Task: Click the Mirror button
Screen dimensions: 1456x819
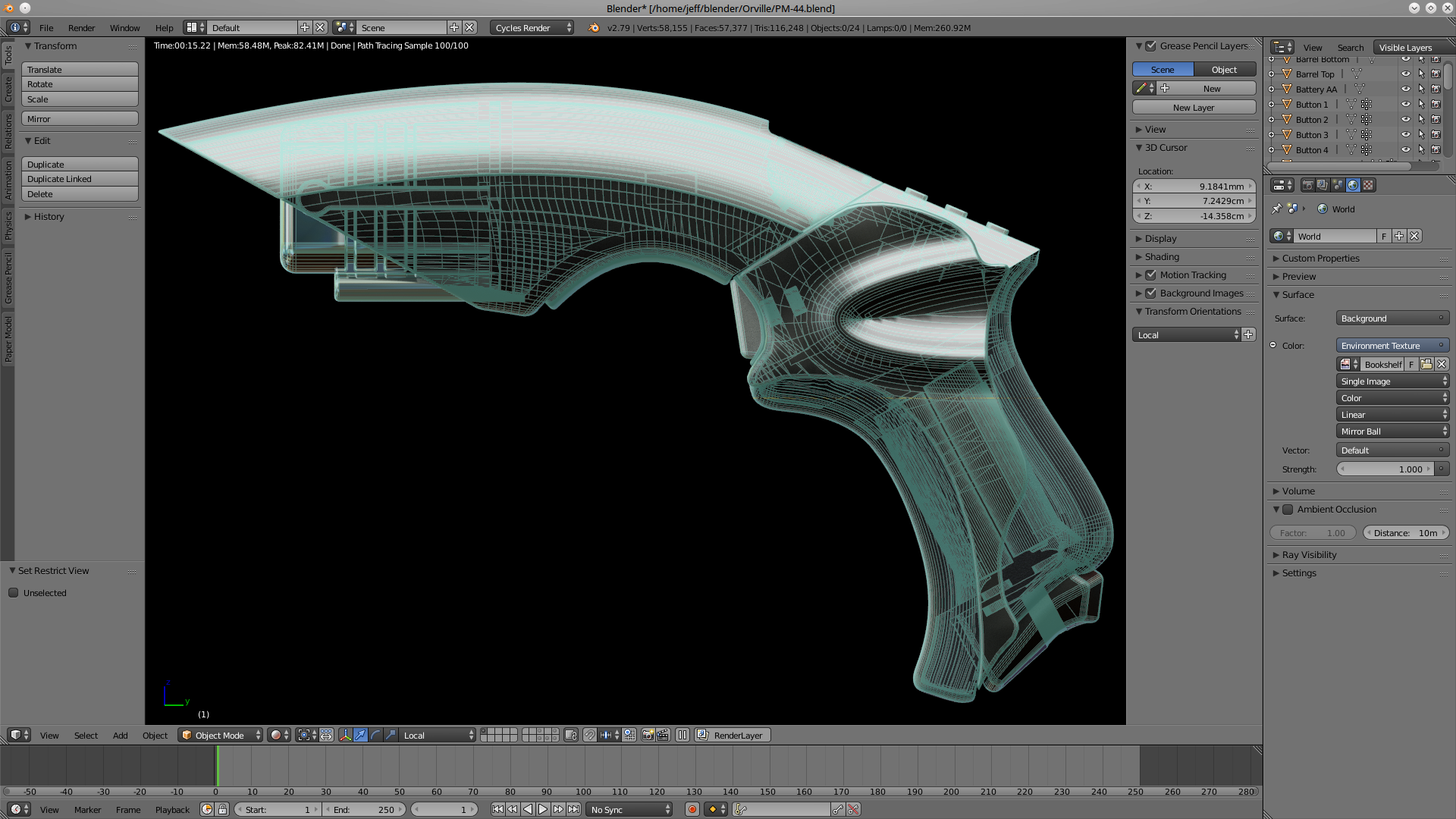Action: pyautogui.click(x=80, y=118)
